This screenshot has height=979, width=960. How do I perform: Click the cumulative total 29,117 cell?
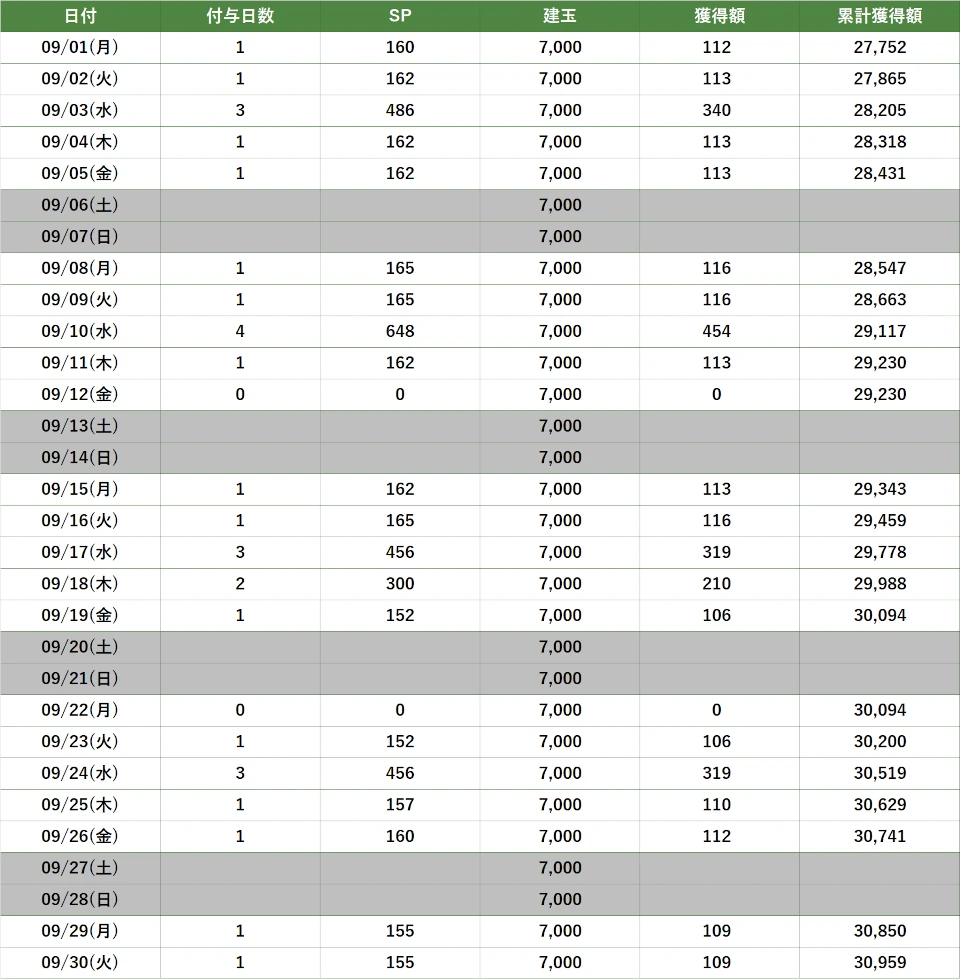tap(880, 331)
